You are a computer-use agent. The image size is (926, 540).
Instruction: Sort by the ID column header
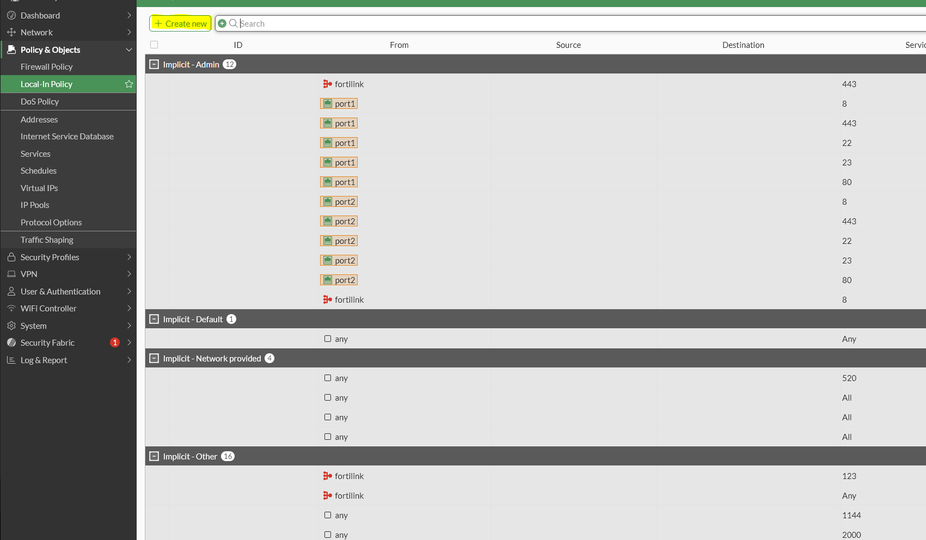tap(238, 45)
